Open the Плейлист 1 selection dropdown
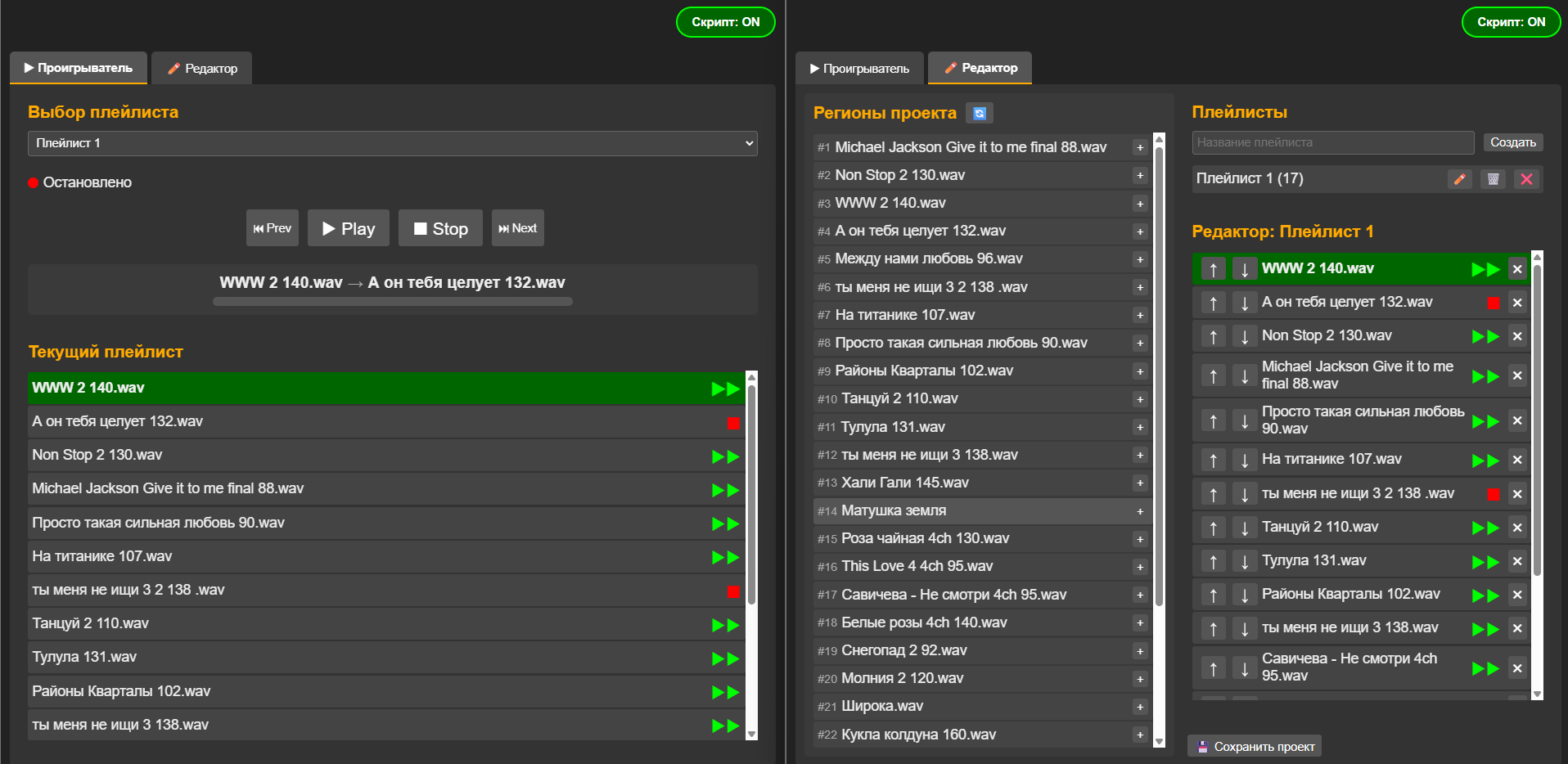Screen dimensions: 1568x764 click(392, 143)
